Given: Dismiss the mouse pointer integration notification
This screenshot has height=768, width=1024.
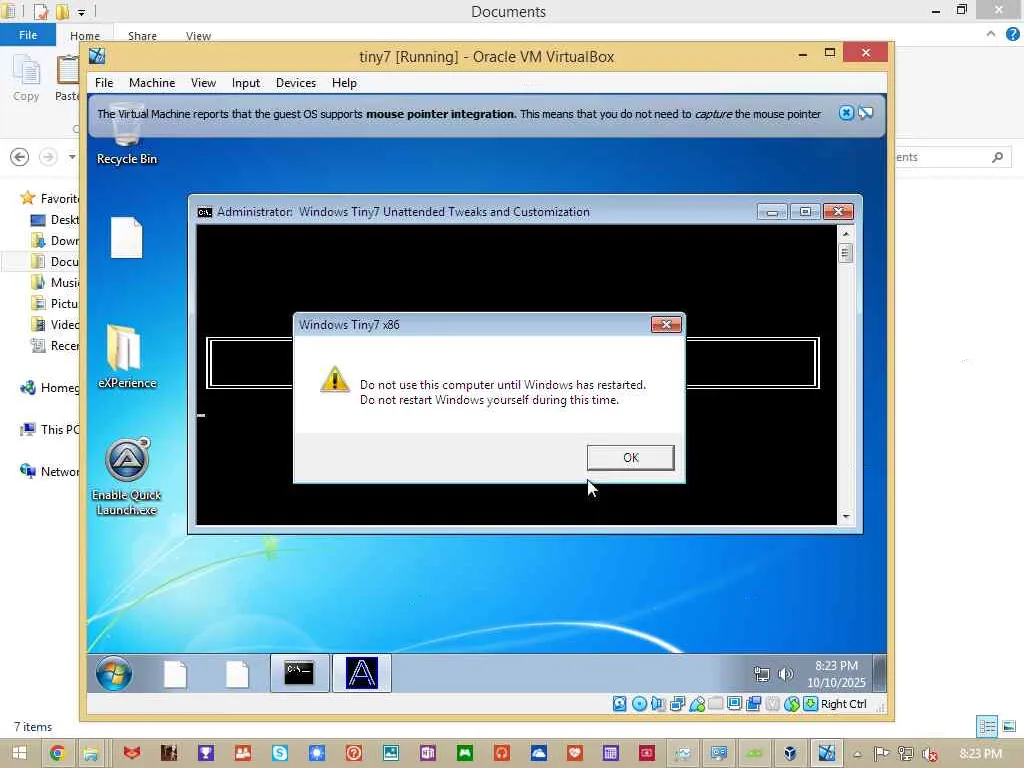Looking at the screenshot, I should pyautogui.click(x=846, y=113).
